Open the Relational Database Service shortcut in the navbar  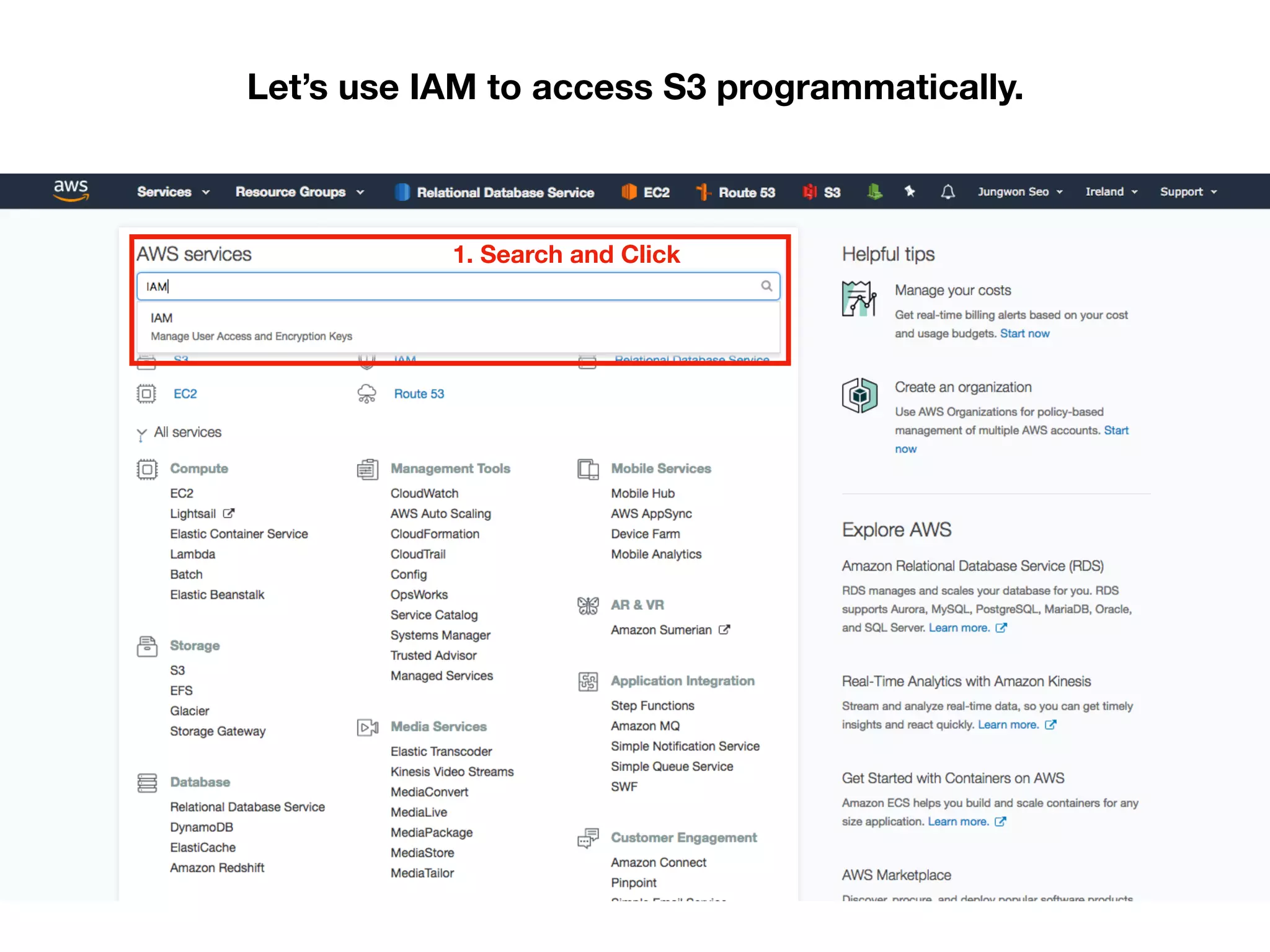(494, 192)
